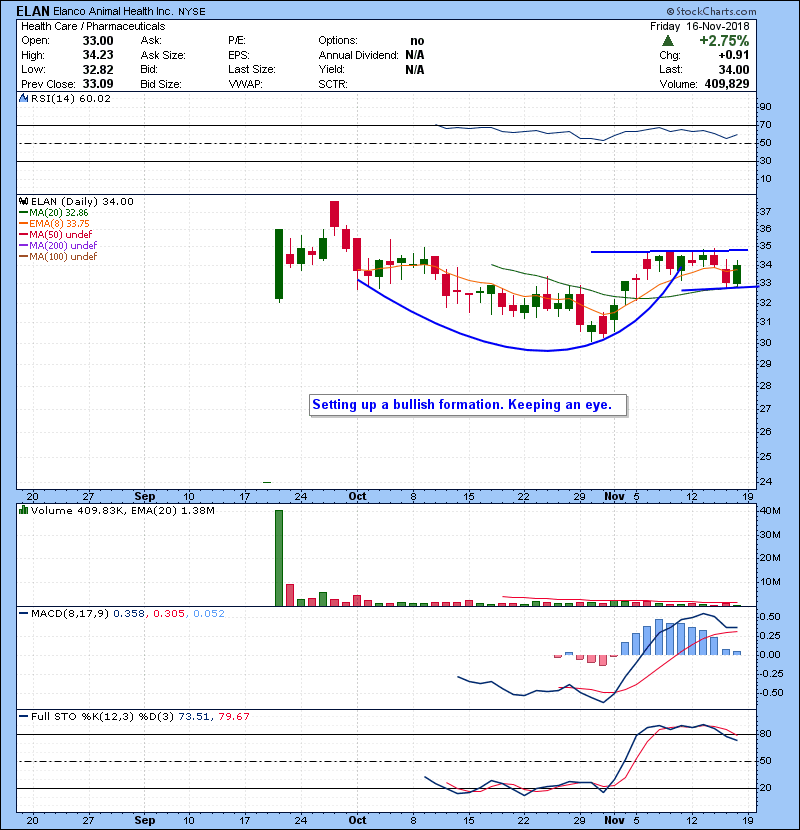Click the Annual Dividend label

(358, 55)
